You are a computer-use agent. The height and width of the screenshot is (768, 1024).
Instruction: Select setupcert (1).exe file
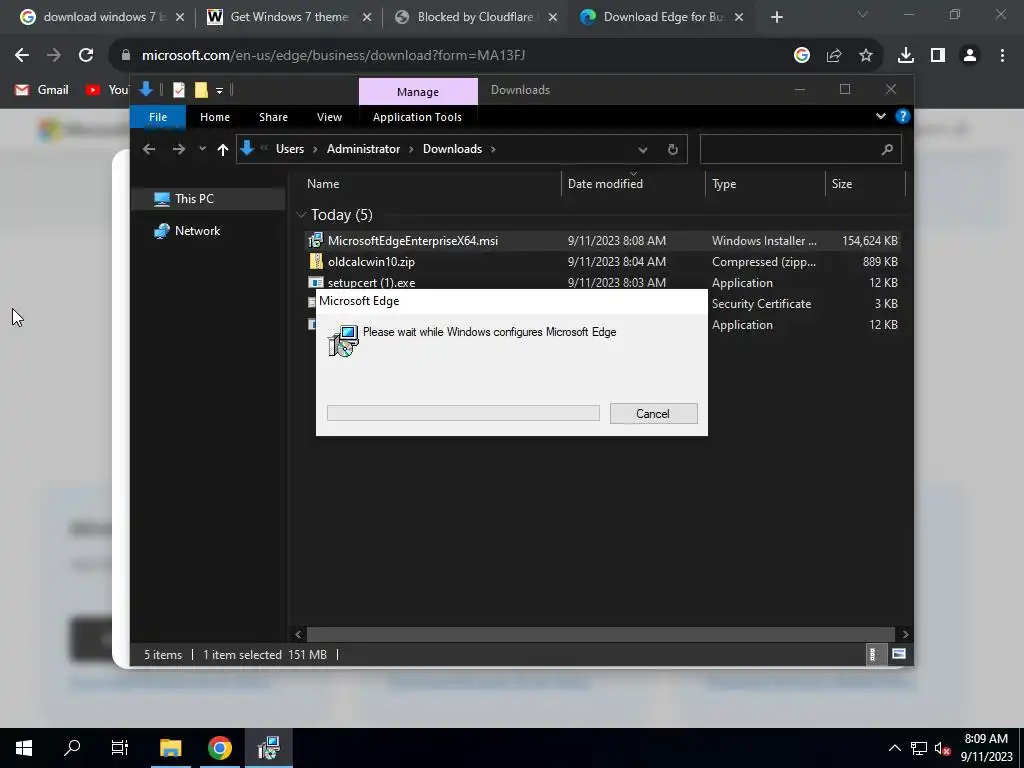click(x=603, y=282)
